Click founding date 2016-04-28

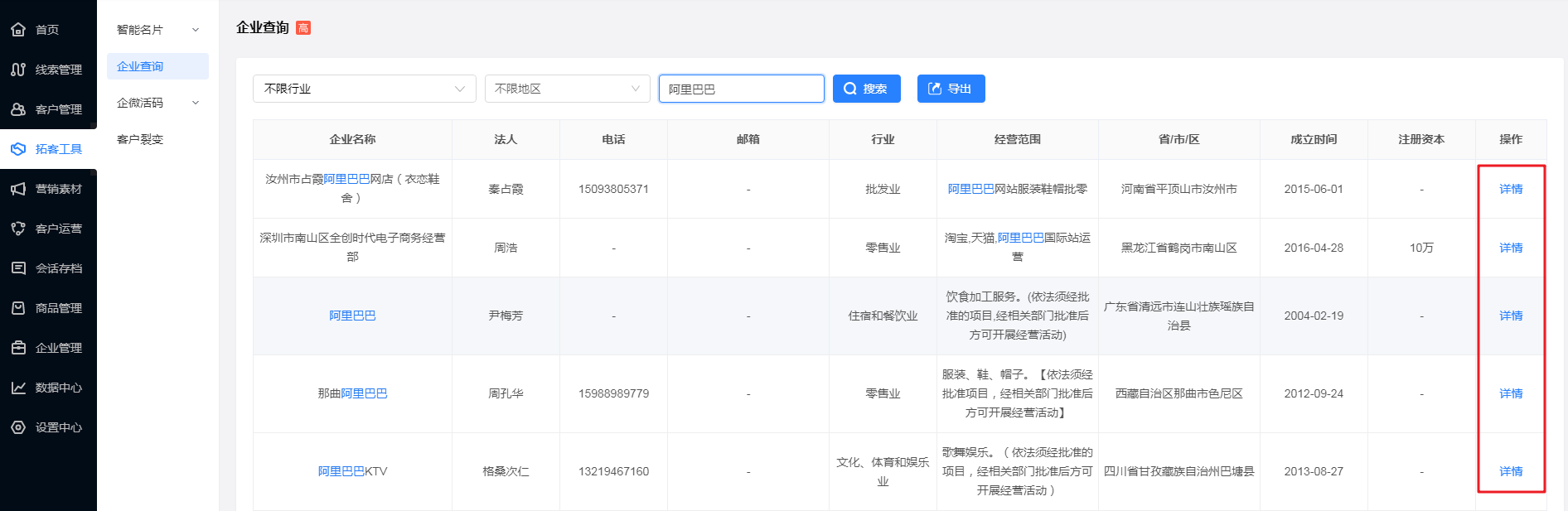pyautogui.click(x=1314, y=248)
